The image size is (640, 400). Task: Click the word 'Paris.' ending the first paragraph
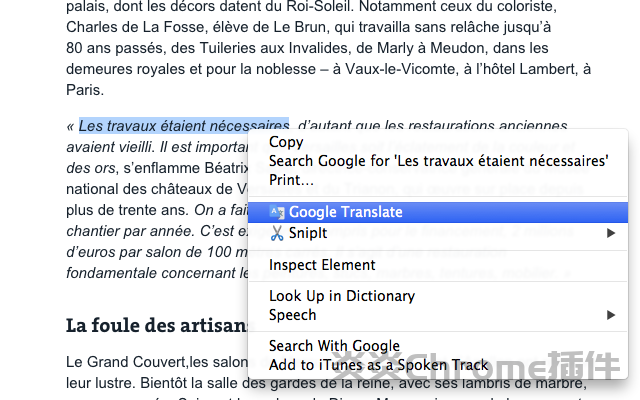(84, 89)
